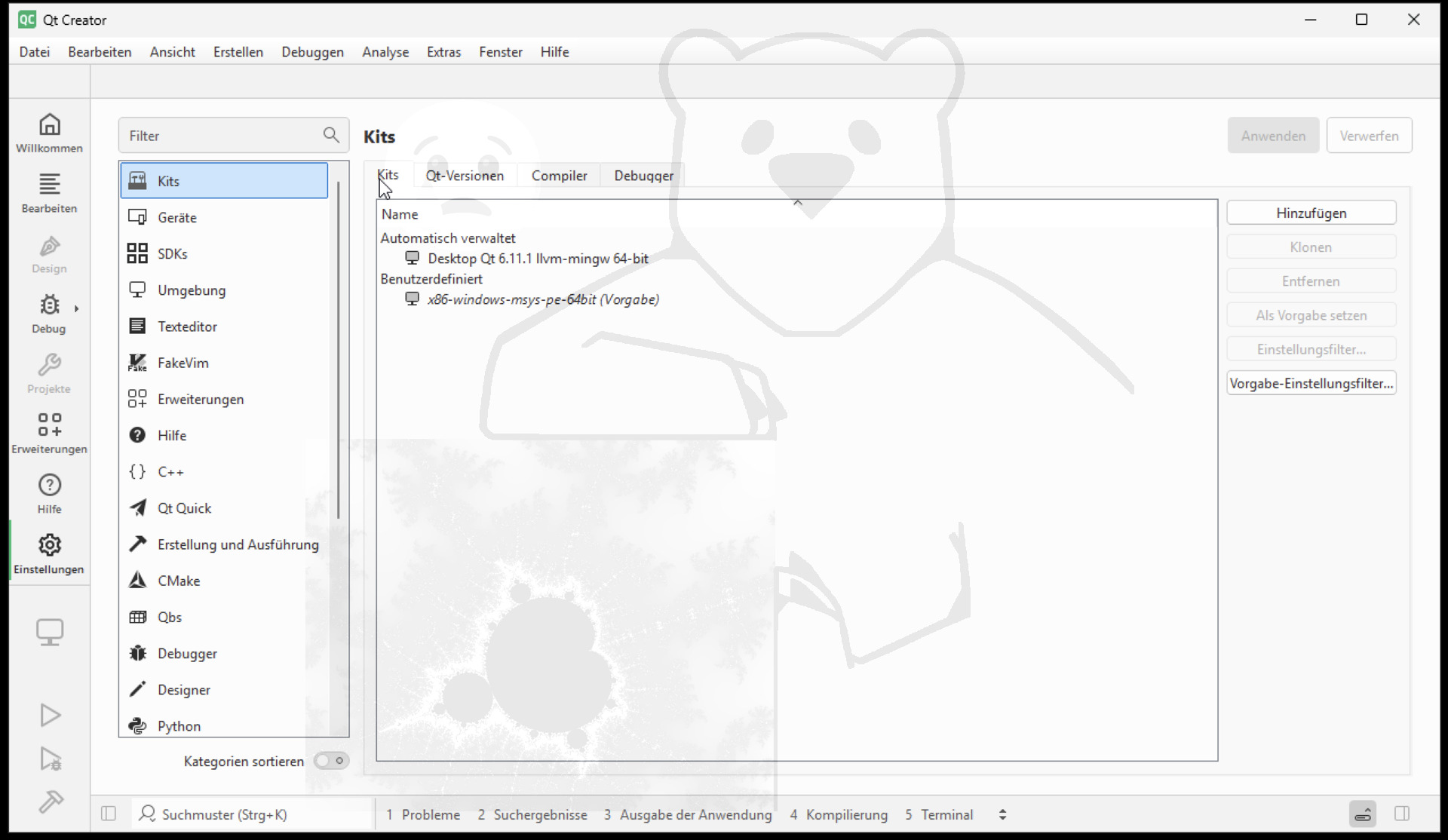Open the C++ settings category
Screen dimensions: 1448x840
[224, 472]
